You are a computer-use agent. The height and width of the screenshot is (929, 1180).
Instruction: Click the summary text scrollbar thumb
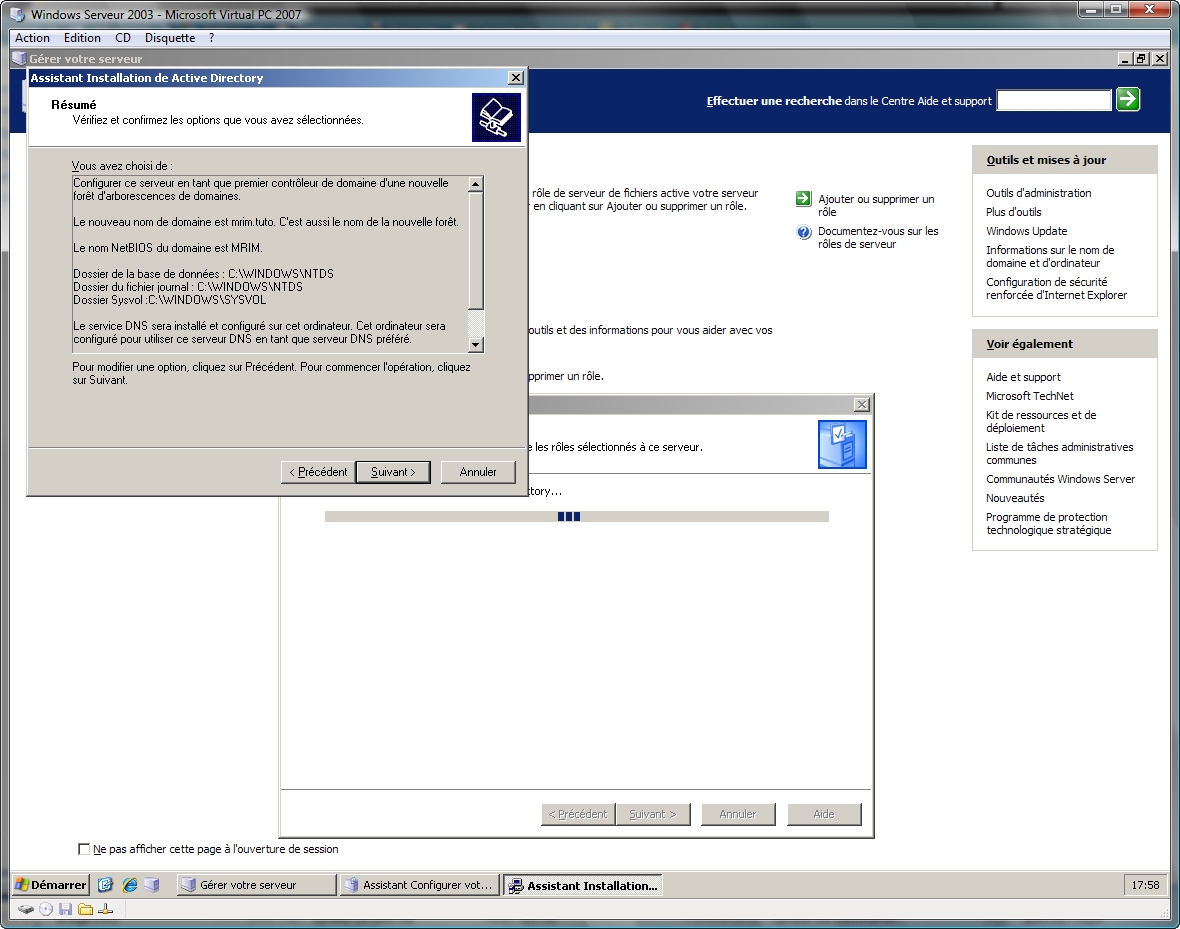476,251
